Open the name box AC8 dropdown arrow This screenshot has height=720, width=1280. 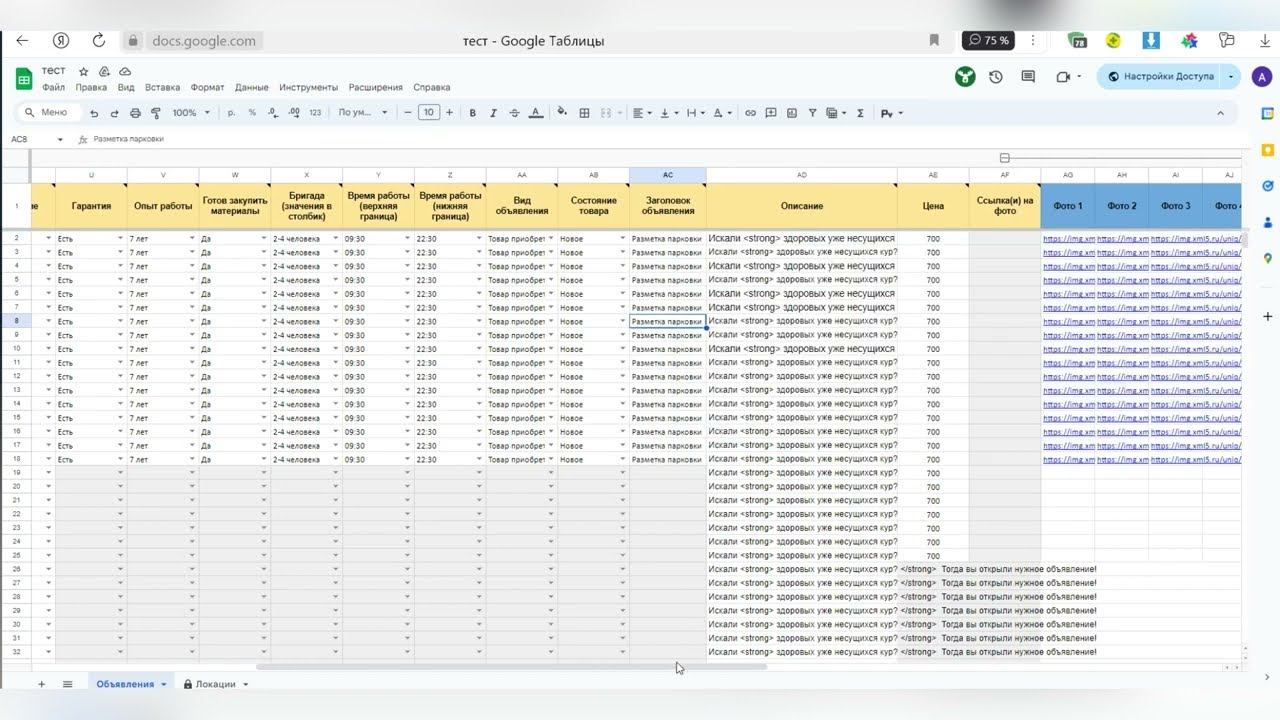(x=60, y=139)
